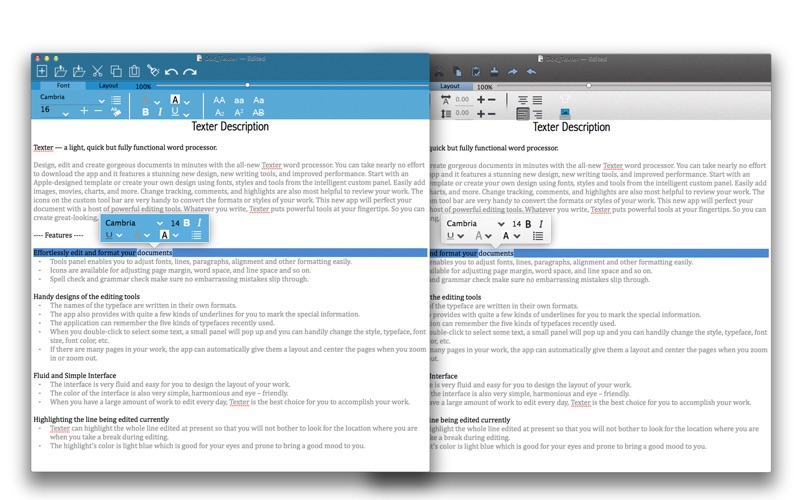Click the open file folder icon in the blue window
800x500 pixels.
(60, 71)
